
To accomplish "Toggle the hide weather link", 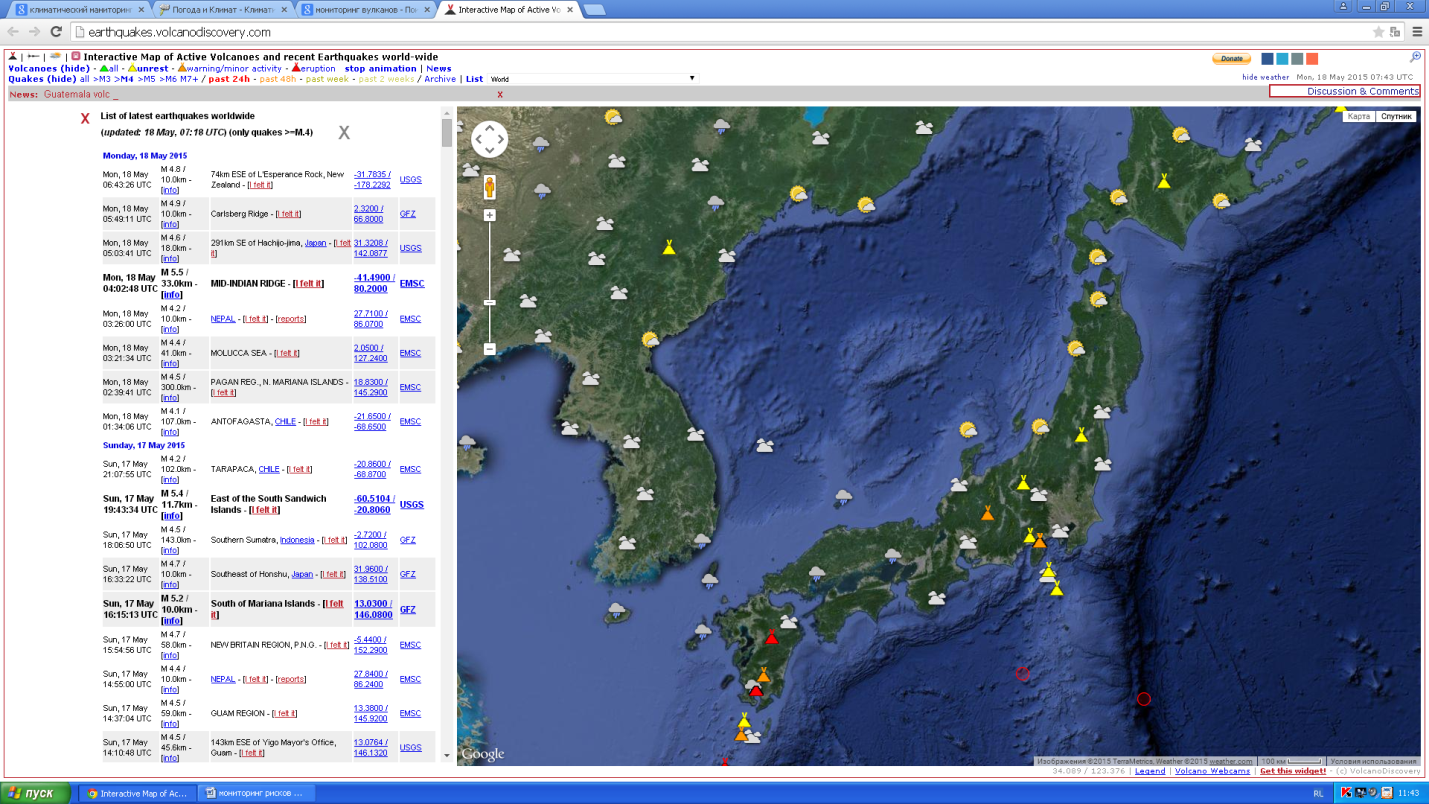I will 1266,77.
